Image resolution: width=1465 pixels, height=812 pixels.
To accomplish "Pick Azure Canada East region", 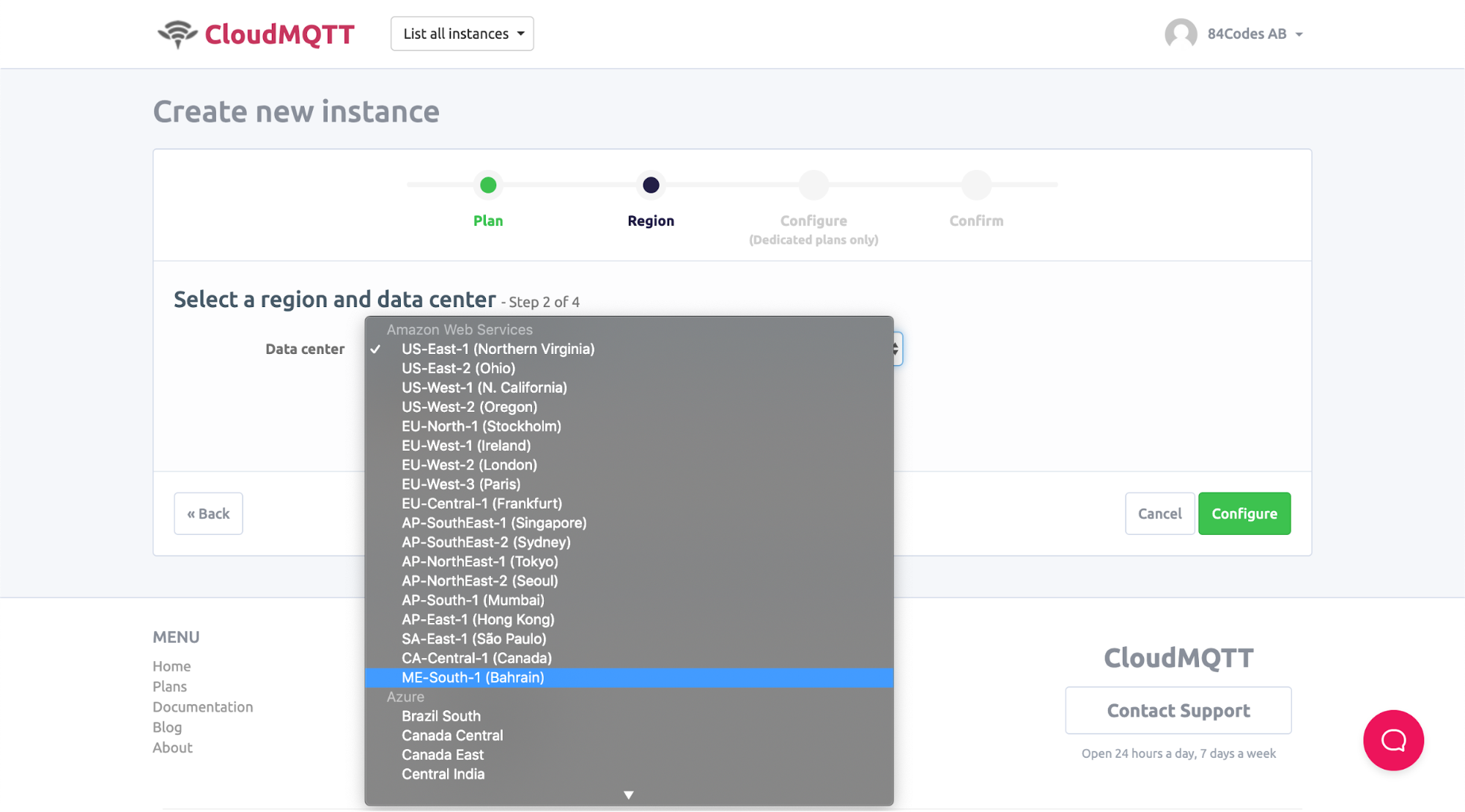I will pos(629,755).
